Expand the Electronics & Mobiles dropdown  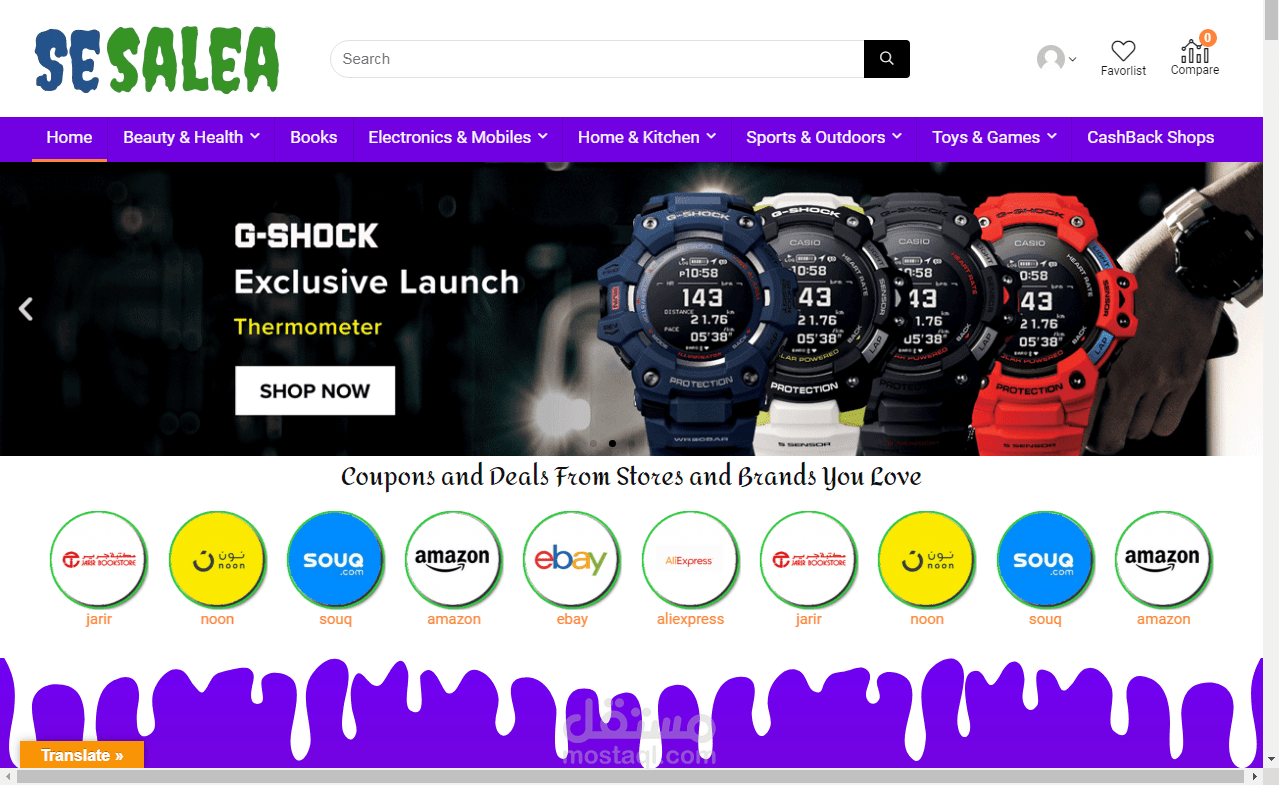pyautogui.click(x=458, y=138)
